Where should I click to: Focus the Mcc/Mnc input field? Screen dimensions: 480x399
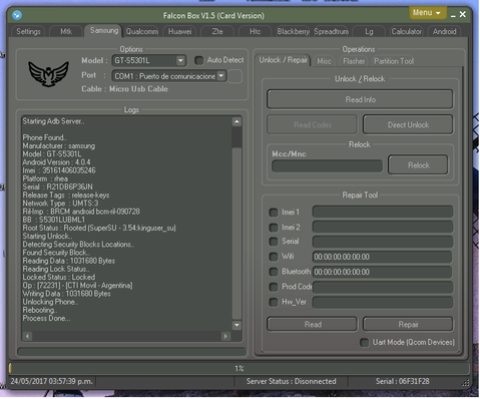(x=327, y=166)
